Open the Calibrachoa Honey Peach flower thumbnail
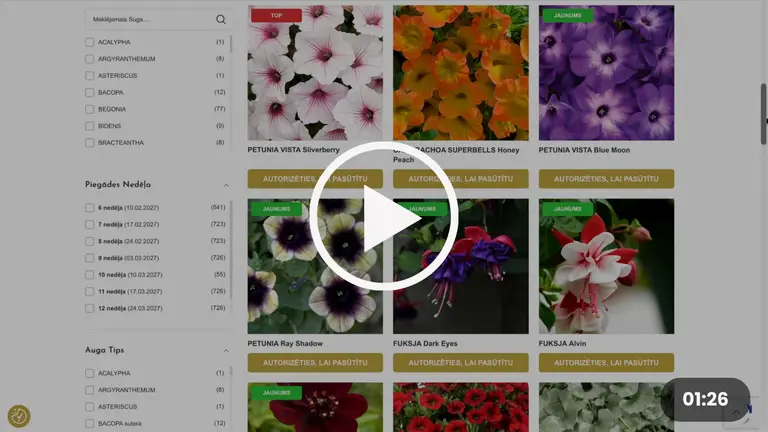 [x=460, y=73]
